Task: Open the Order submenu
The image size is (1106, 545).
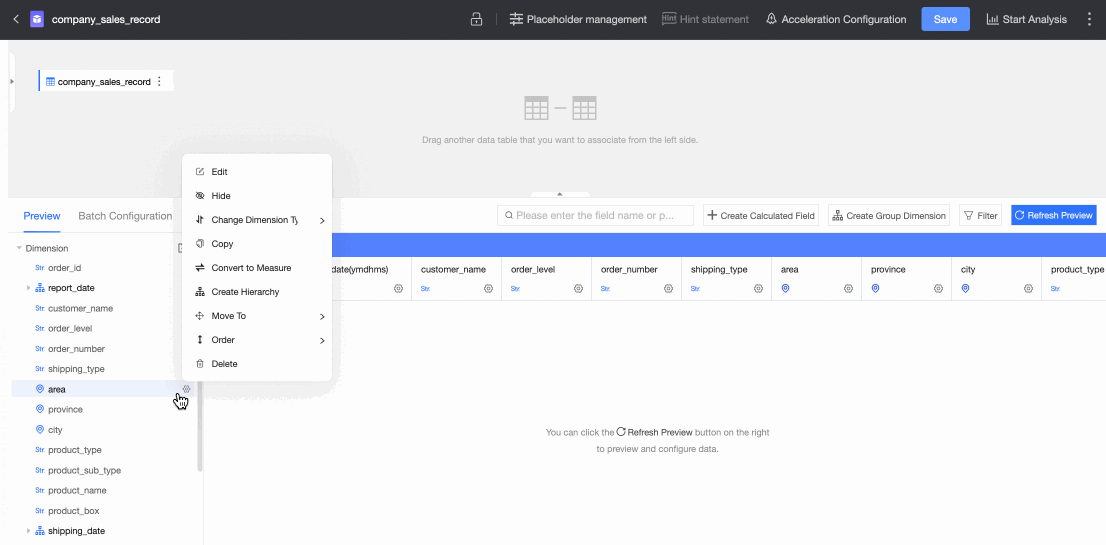Action: [257, 340]
